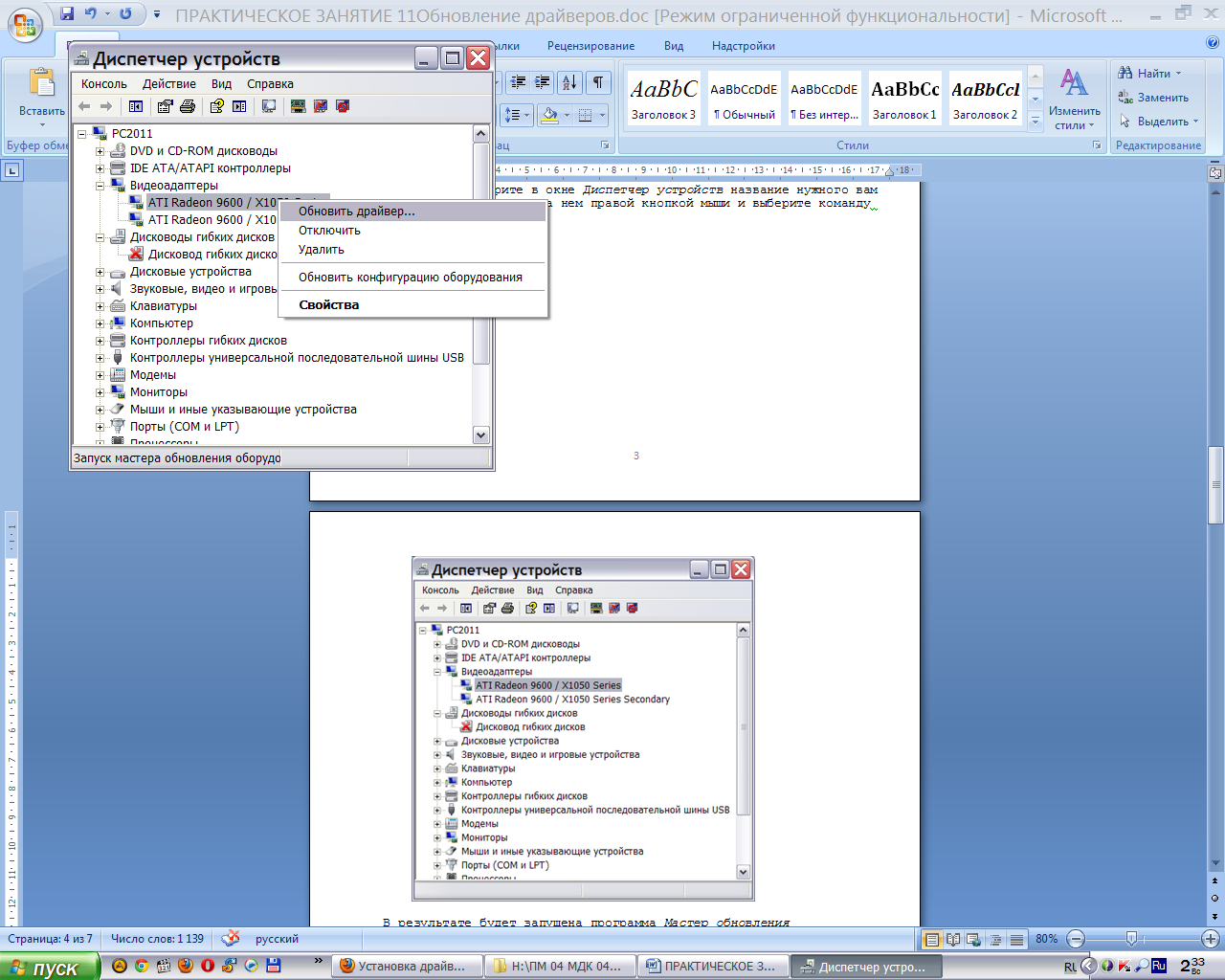This screenshot has height=980, width=1225.
Task: Apply Заголовок 1 style
Action: (904, 99)
